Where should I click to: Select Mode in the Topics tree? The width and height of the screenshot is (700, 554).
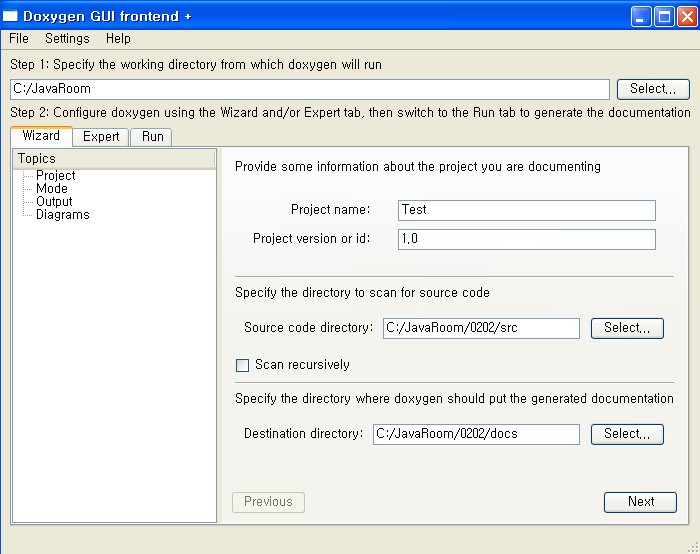coord(52,188)
